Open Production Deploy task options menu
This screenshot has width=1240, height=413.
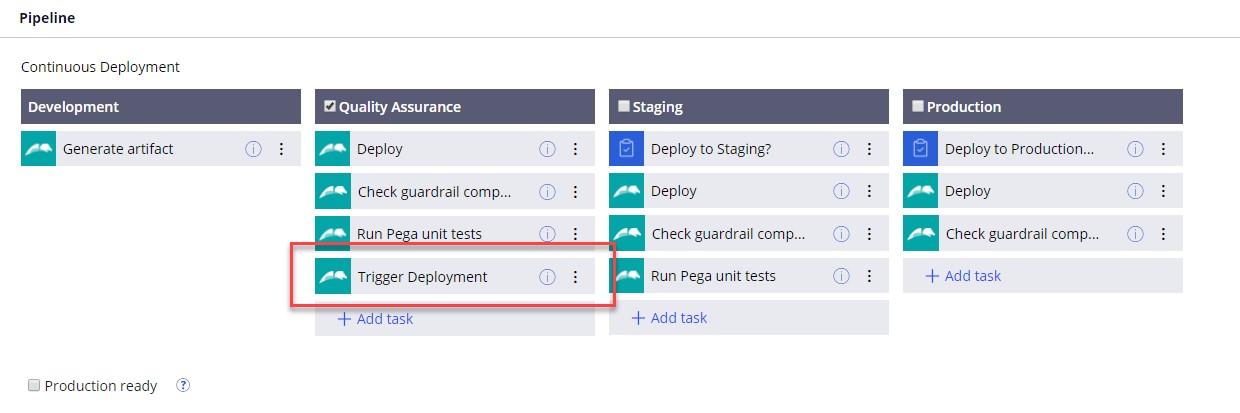pos(1163,192)
